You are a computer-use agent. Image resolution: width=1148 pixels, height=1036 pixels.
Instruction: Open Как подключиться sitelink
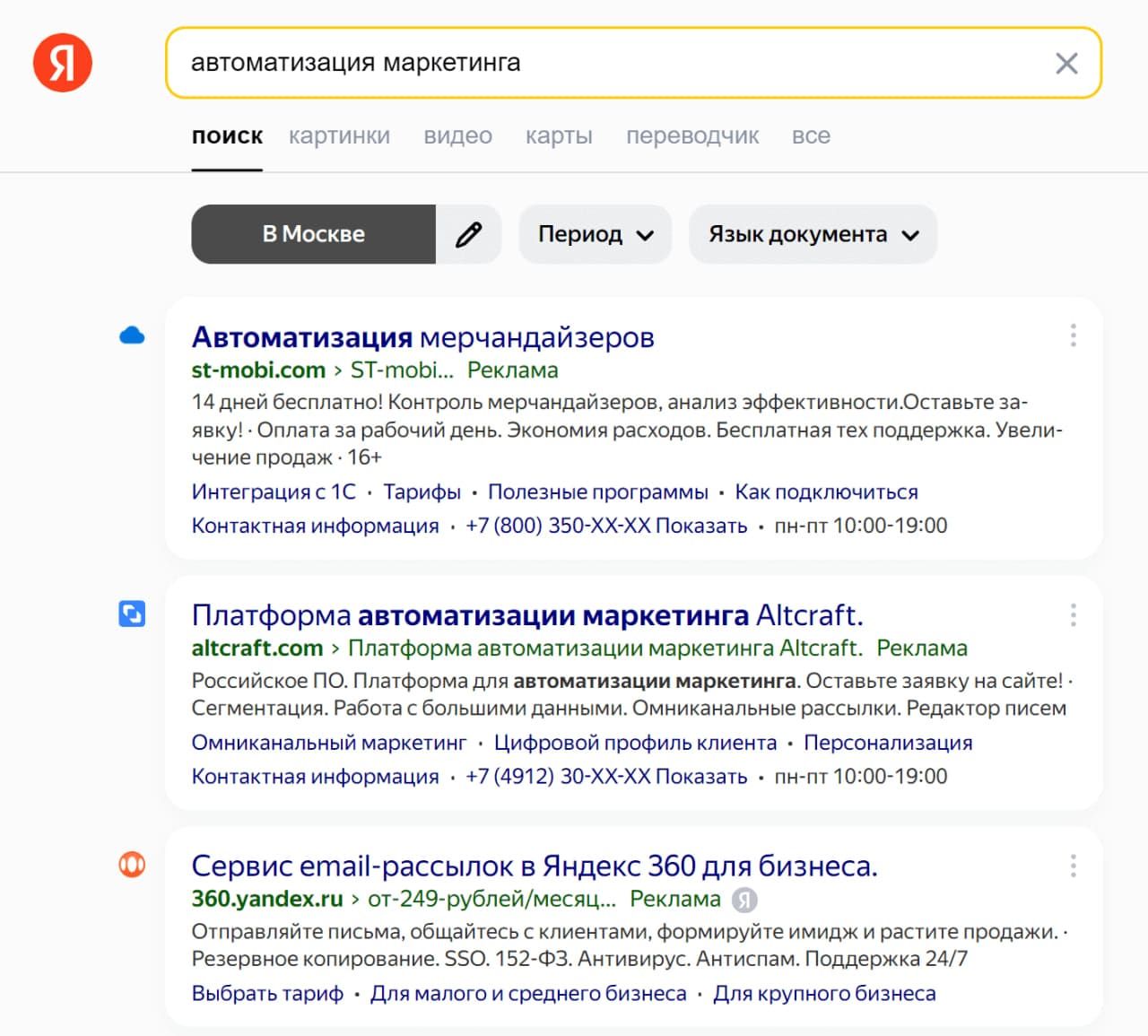pyautogui.click(x=826, y=492)
